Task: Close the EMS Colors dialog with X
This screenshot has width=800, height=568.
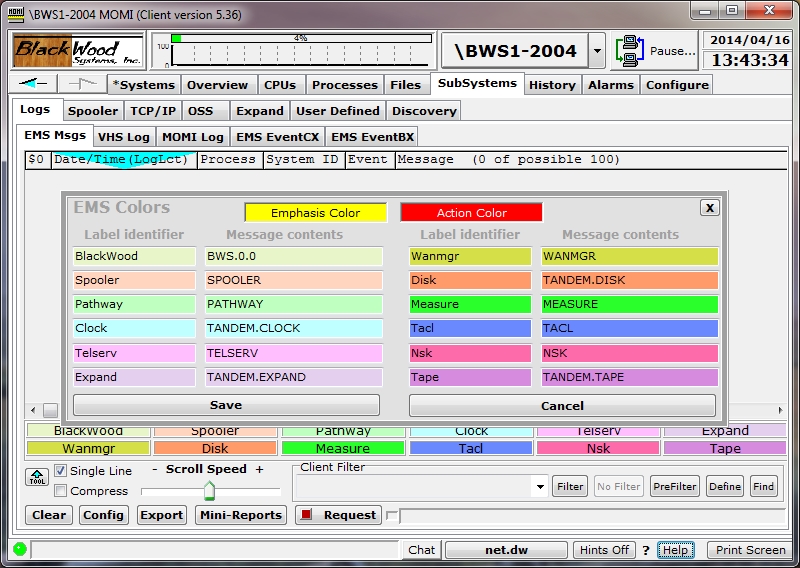Action: coord(709,208)
